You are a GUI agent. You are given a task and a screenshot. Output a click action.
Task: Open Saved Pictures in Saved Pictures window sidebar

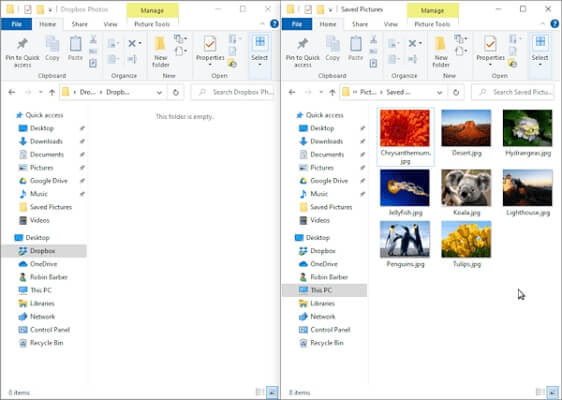pyautogui.click(x=326, y=207)
